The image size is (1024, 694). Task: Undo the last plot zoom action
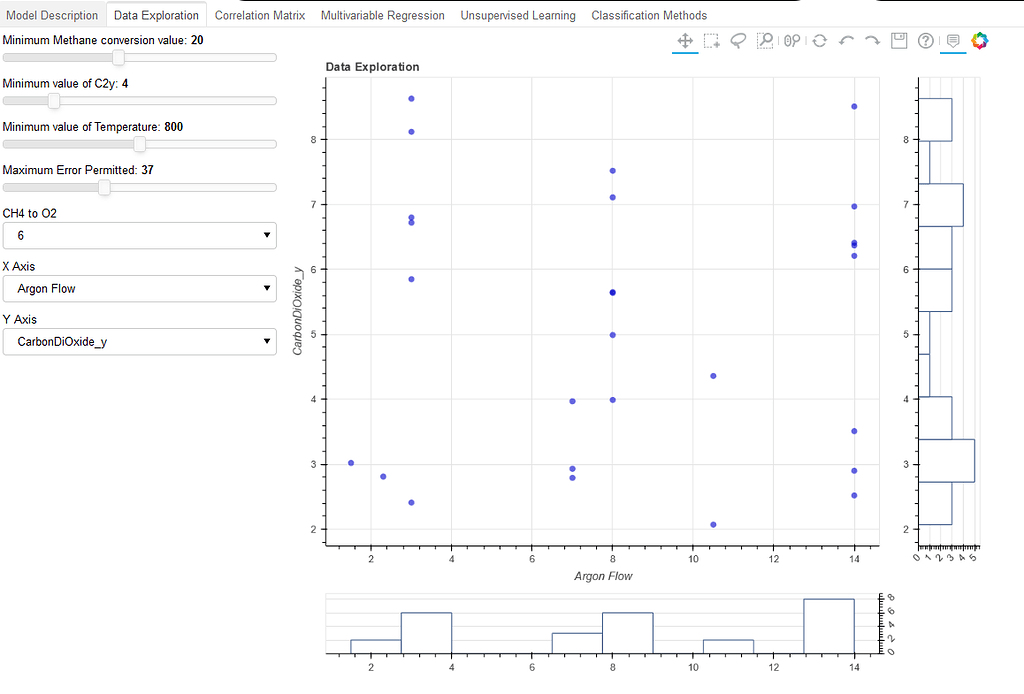click(846, 40)
